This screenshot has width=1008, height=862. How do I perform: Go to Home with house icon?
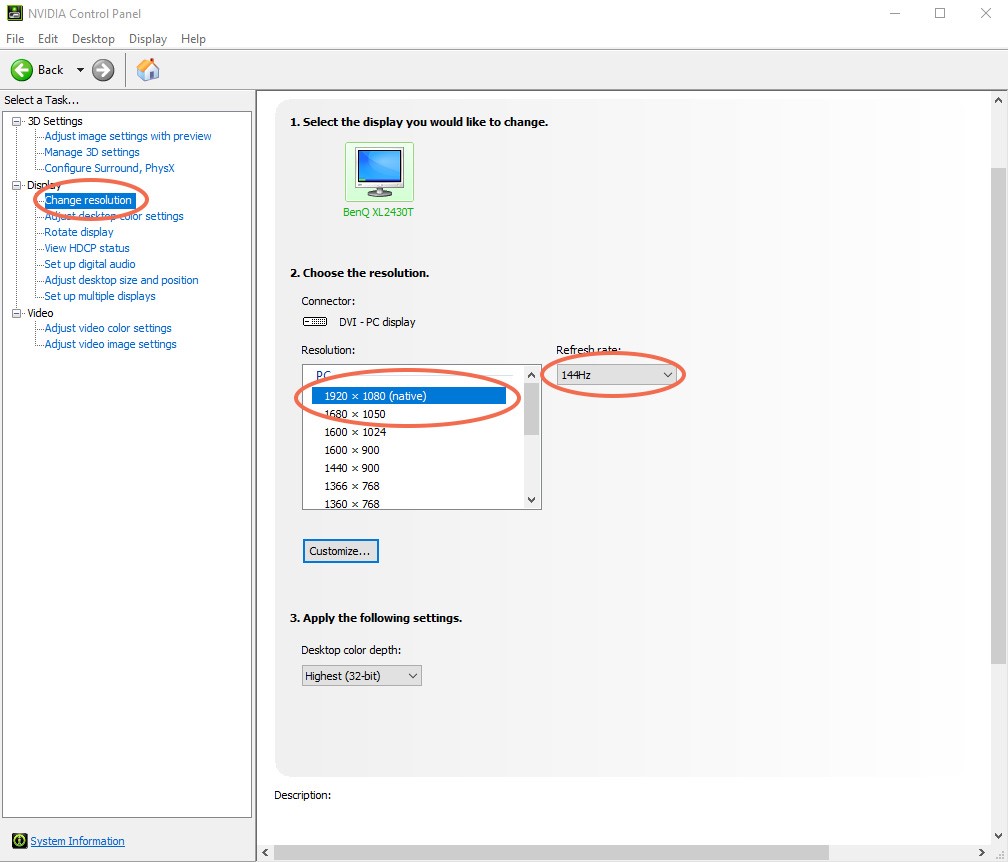(148, 69)
